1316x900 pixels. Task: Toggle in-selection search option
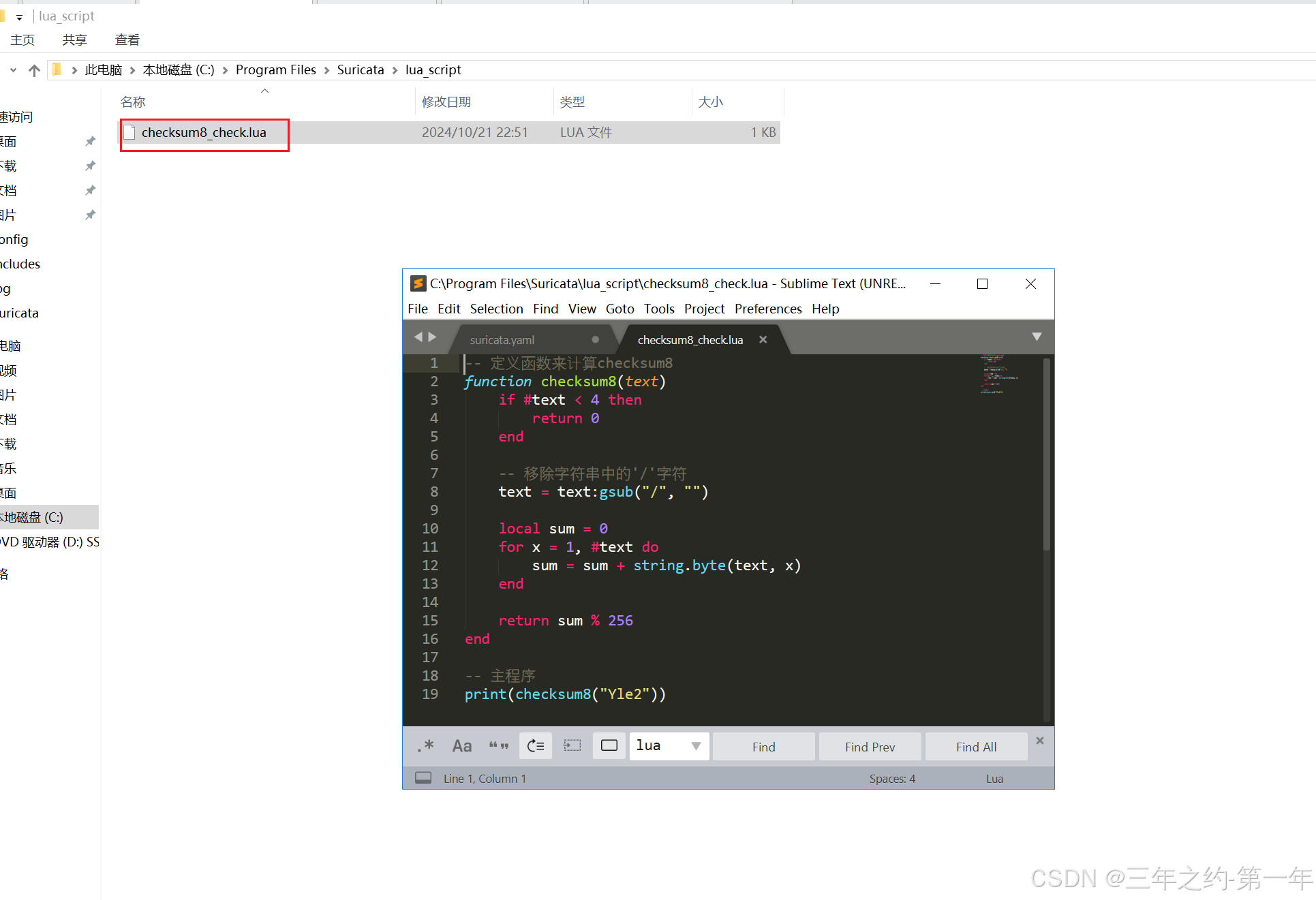572,746
